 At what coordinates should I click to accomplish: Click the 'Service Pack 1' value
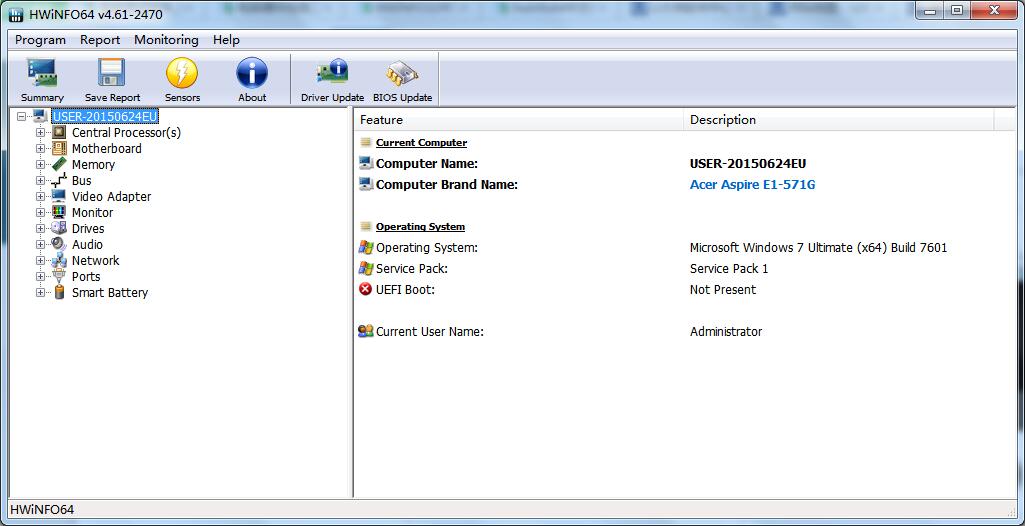(x=729, y=269)
